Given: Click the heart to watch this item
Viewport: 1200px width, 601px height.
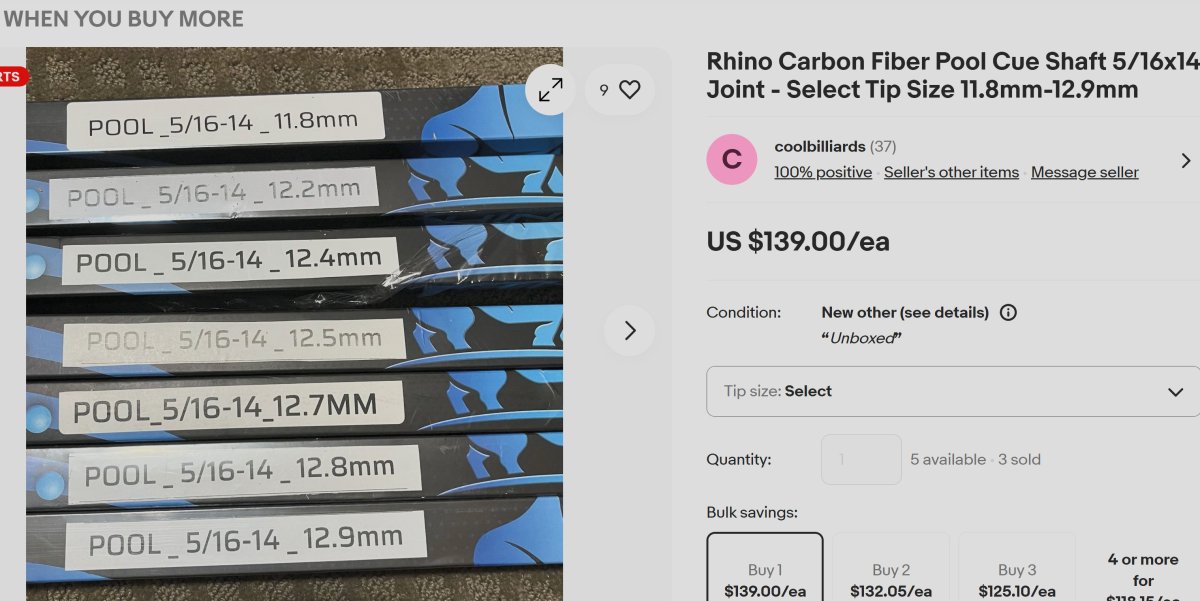Looking at the screenshot, I should coord(628,90).
